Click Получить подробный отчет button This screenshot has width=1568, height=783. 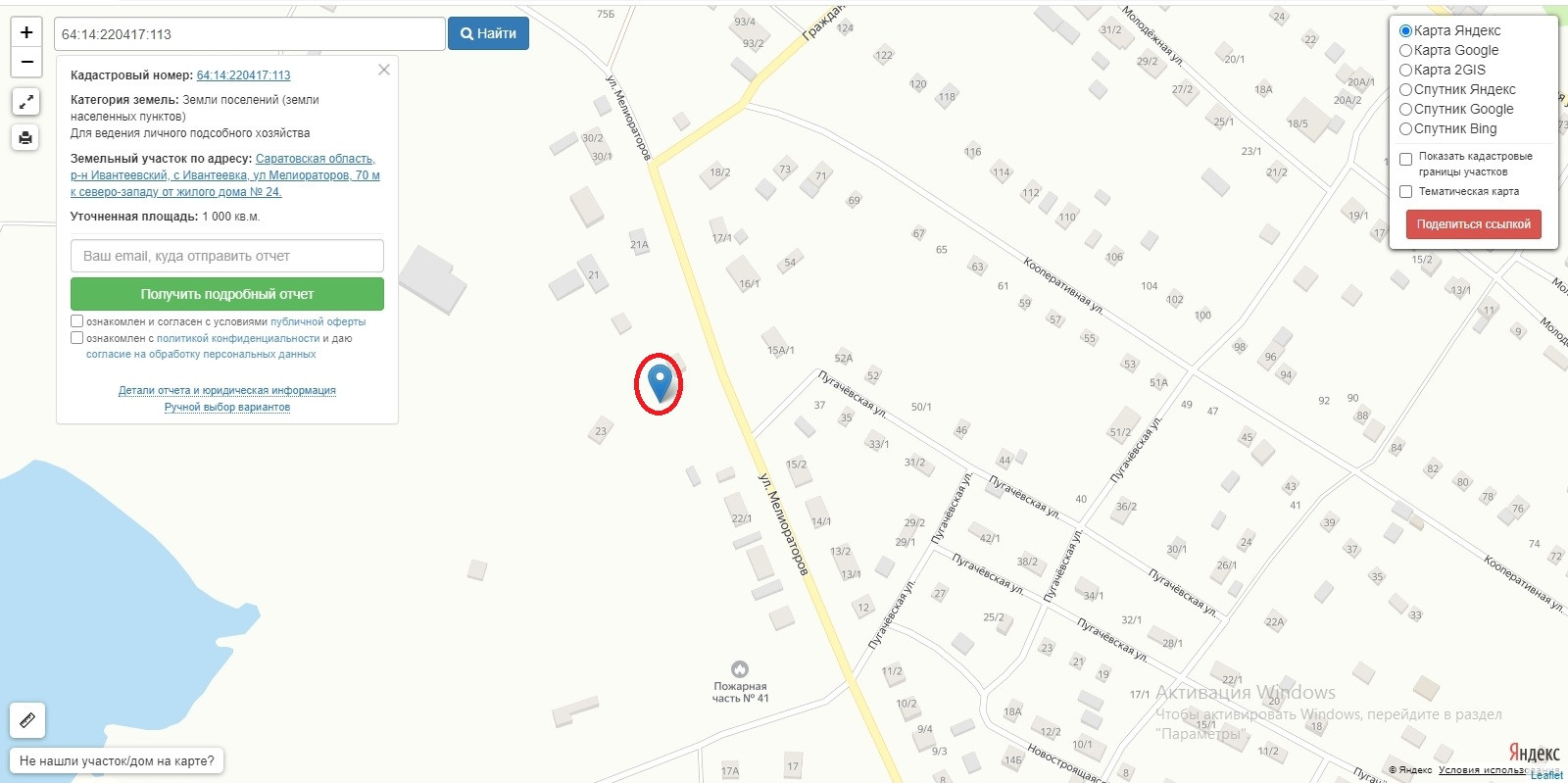coord(227,294)
